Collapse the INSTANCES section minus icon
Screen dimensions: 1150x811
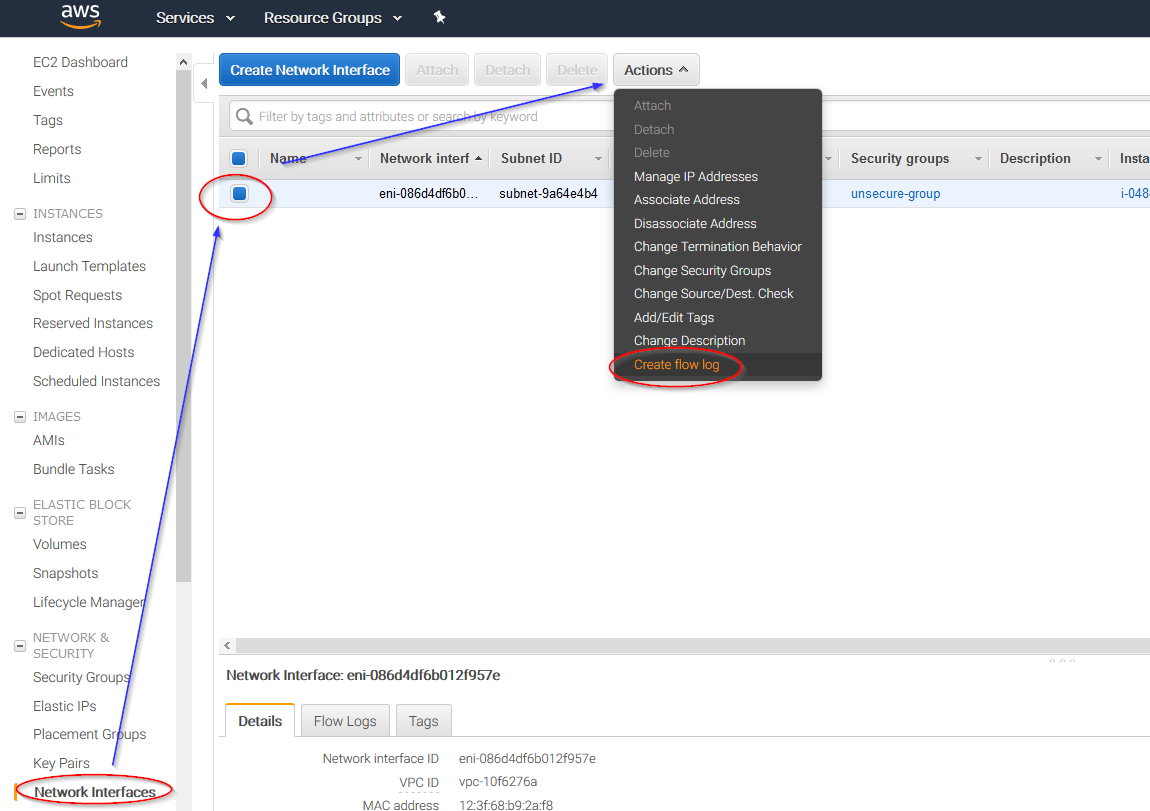(x=19, y=214)
